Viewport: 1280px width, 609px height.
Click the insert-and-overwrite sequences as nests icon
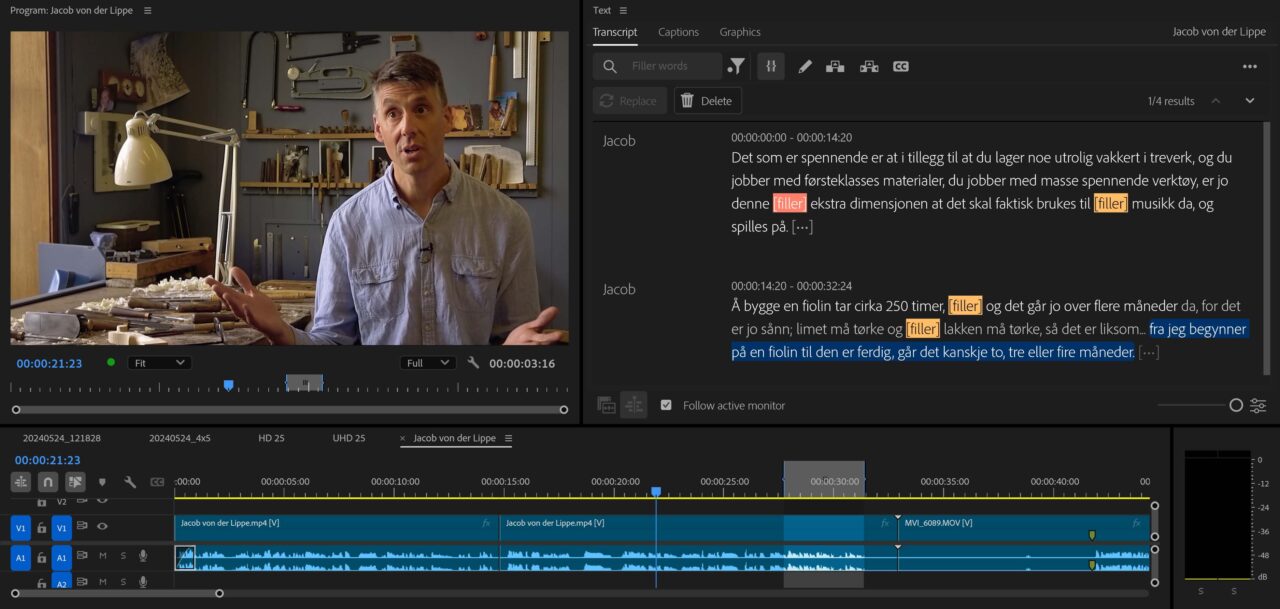[21, 482]
